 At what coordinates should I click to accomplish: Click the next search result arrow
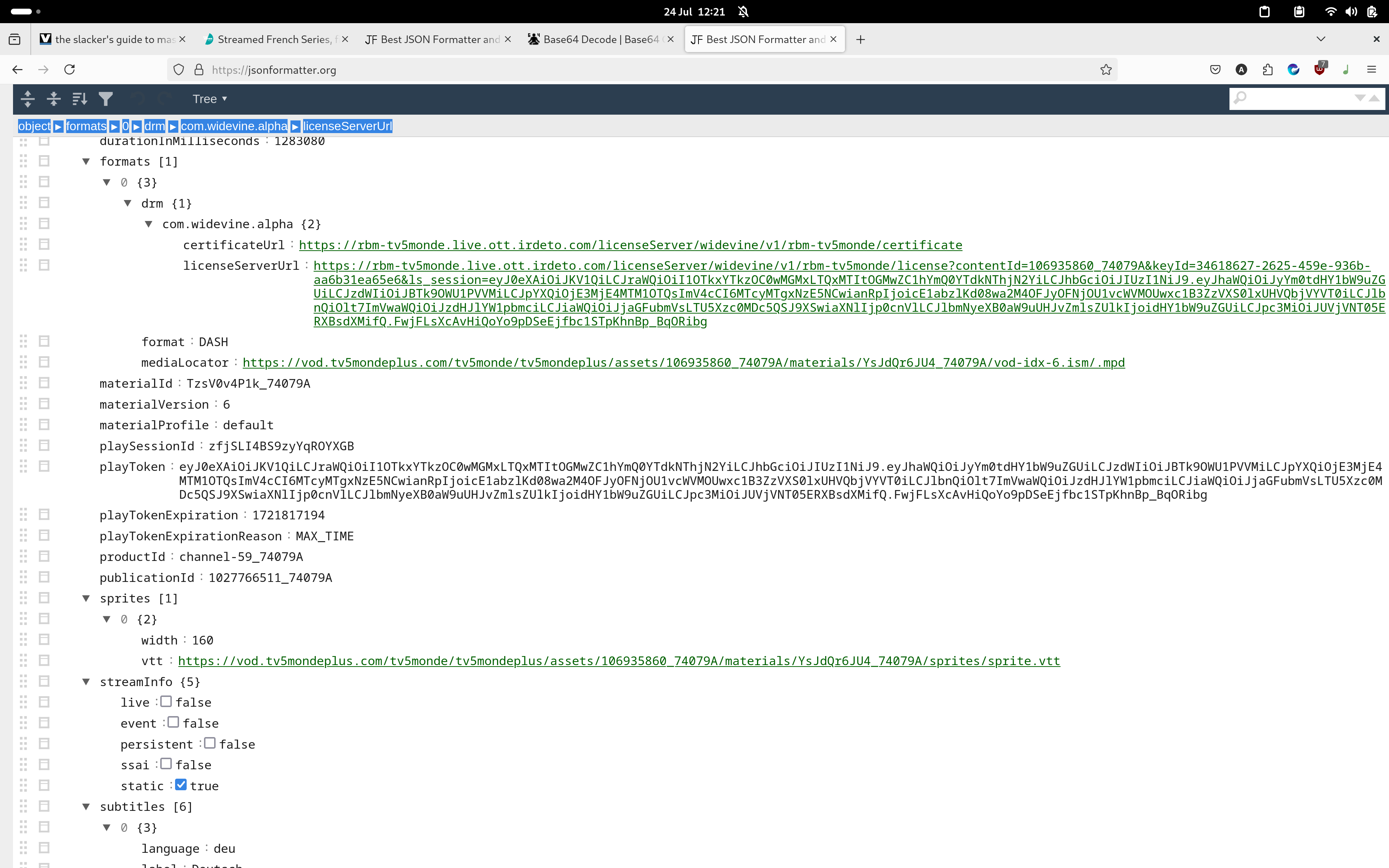click(x=1359, y=98)
